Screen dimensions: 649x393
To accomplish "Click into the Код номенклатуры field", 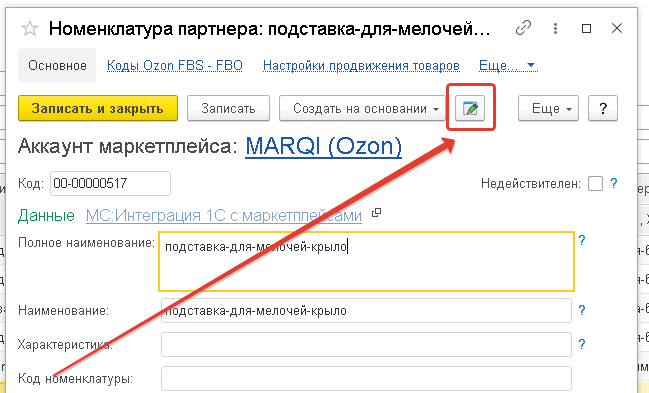I will [x=366, y=378].
